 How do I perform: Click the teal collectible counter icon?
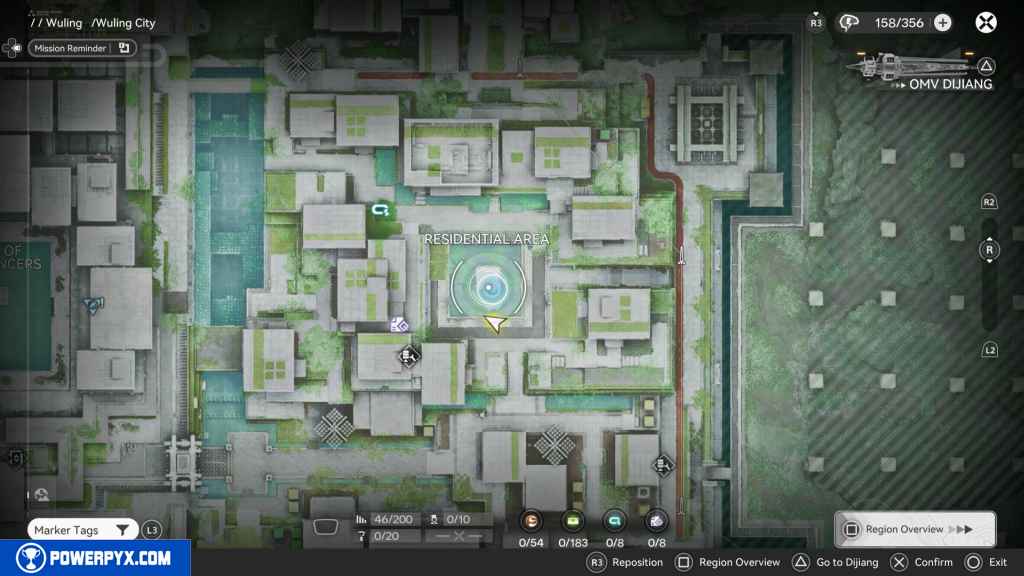point(614,520)
